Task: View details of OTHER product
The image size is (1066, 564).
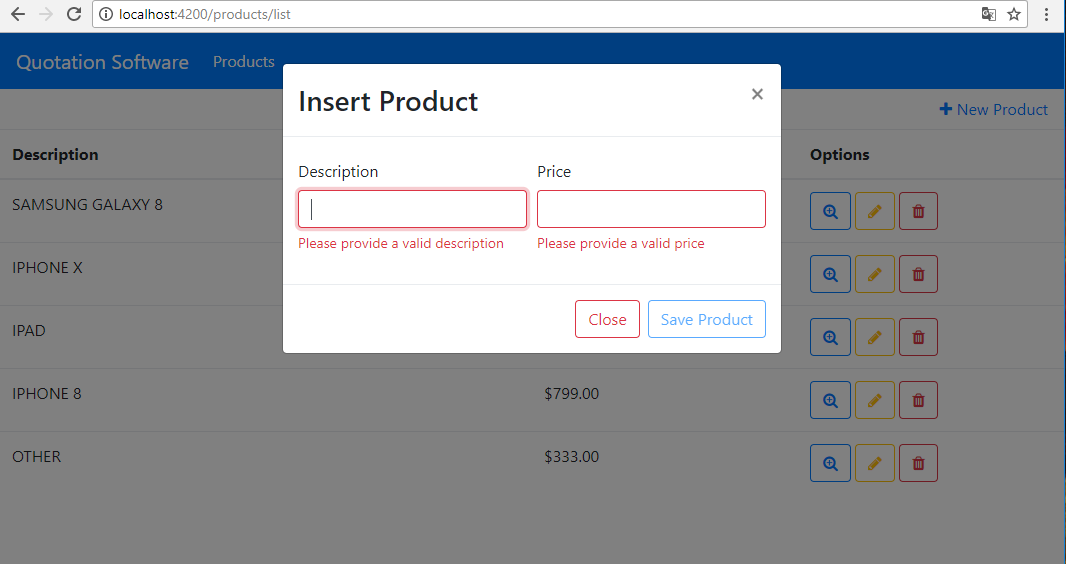Action: click(x=830, y=463)
